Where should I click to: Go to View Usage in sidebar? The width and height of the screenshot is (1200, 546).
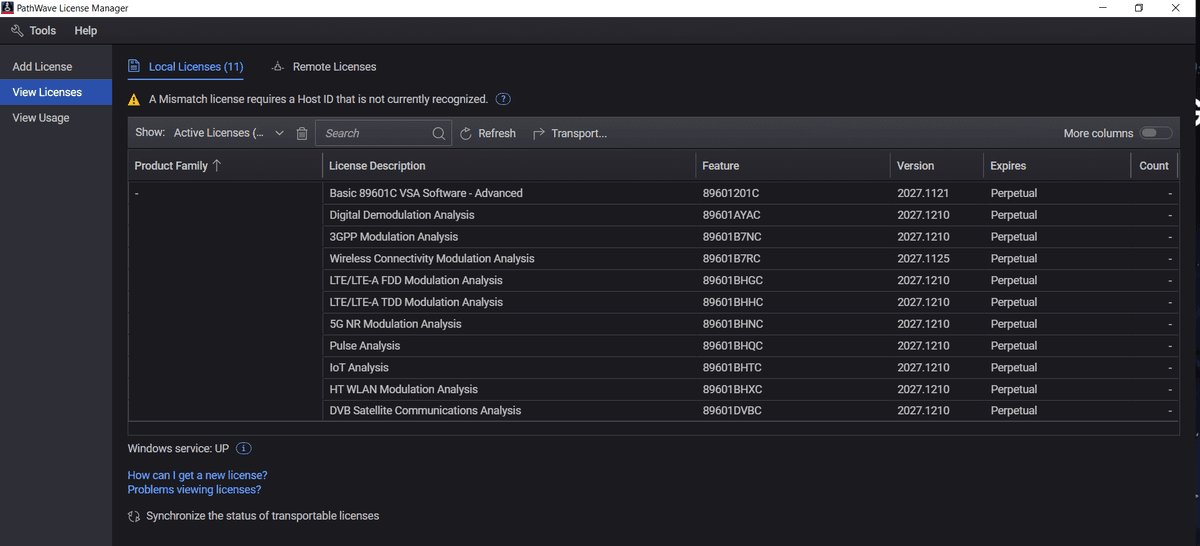coord(41,118)
